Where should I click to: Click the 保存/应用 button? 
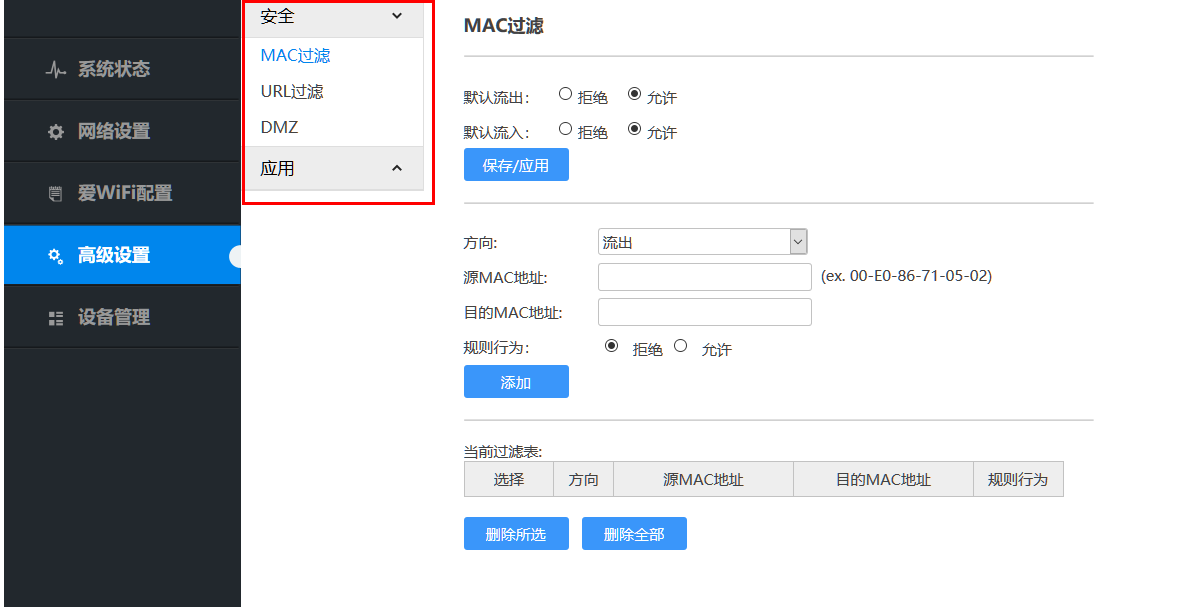pos(516,165)
